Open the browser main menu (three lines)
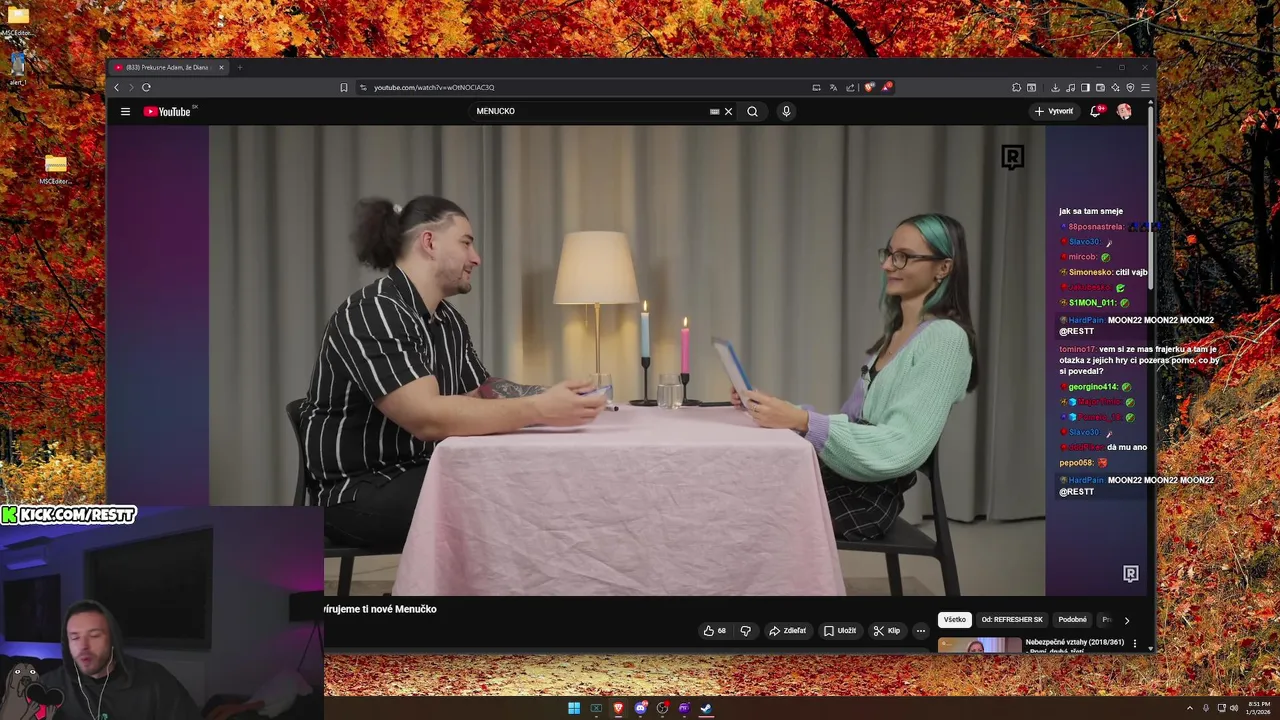 click(x=1145, y=88)
